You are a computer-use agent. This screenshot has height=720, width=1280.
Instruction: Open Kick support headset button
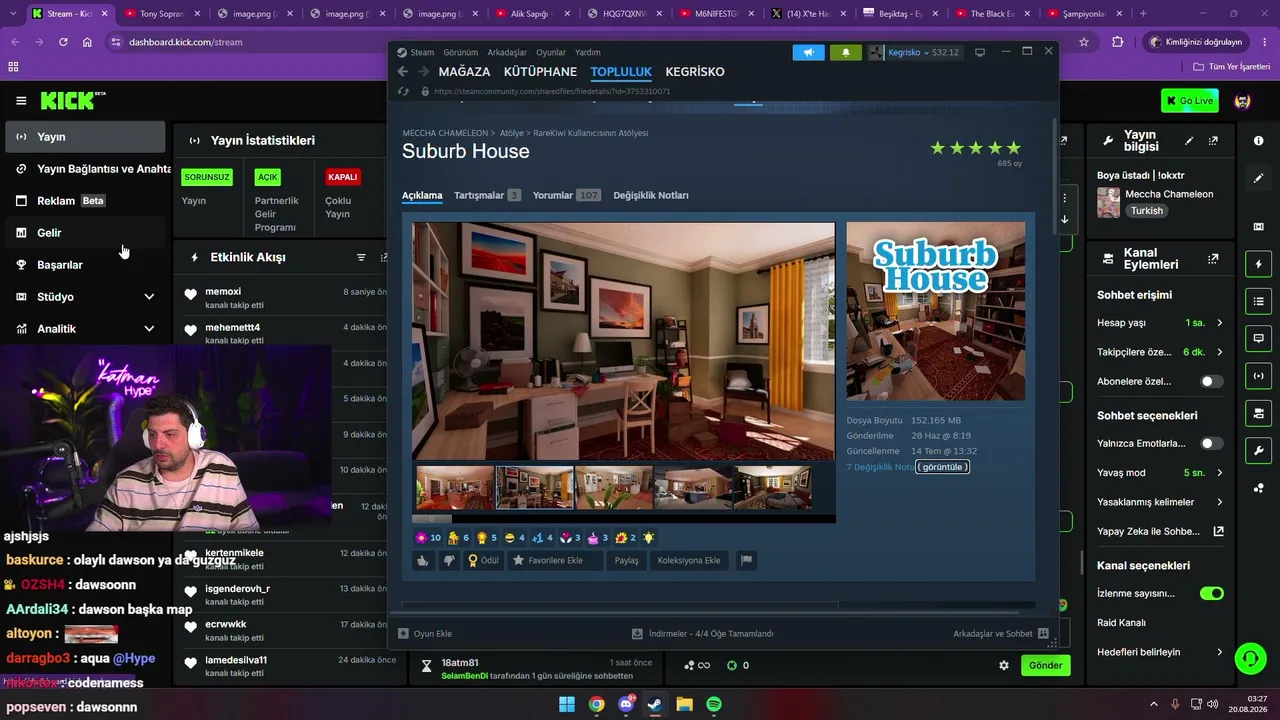(x=1250, y=658)
